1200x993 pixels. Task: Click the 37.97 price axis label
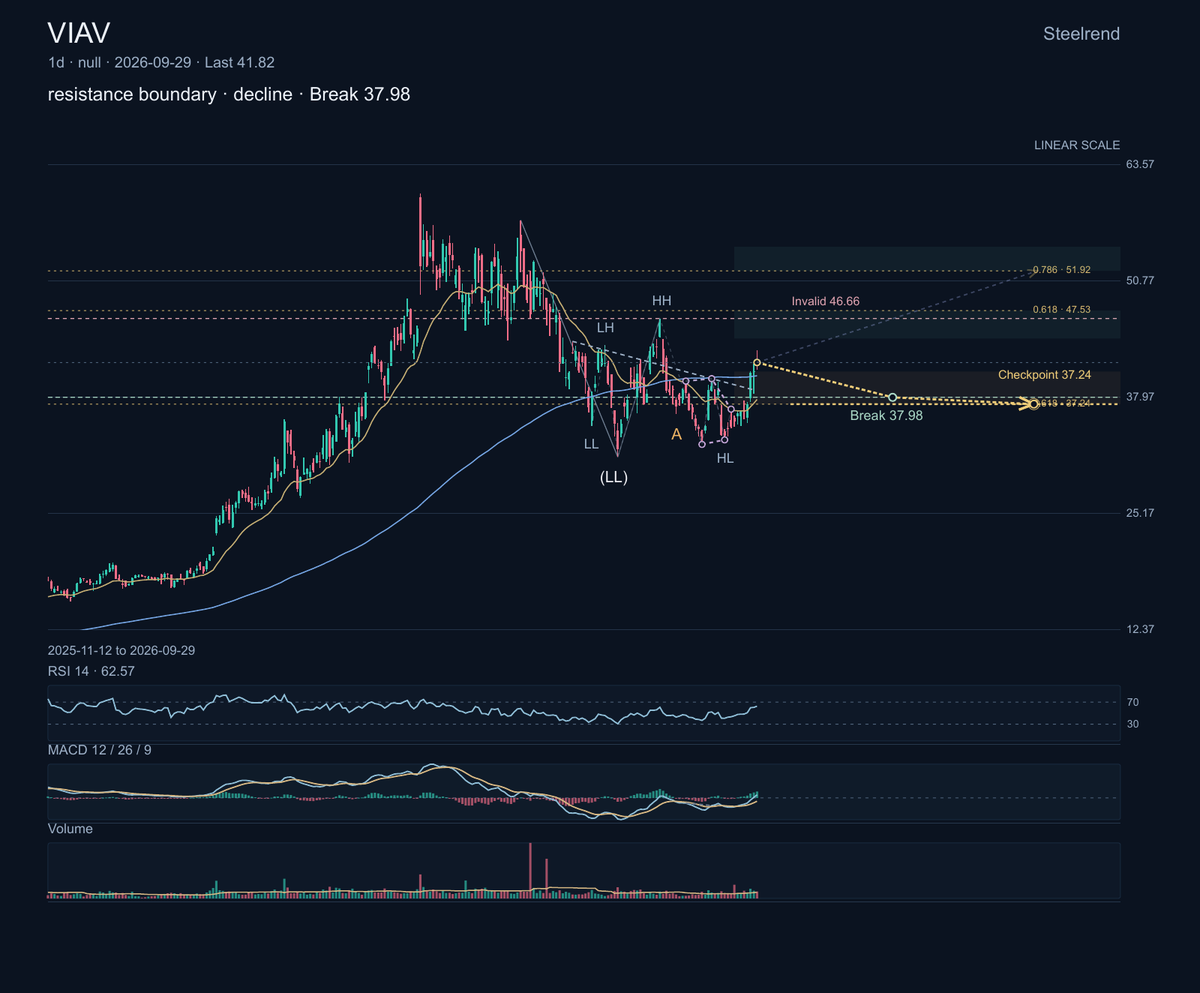[1141, 397]
